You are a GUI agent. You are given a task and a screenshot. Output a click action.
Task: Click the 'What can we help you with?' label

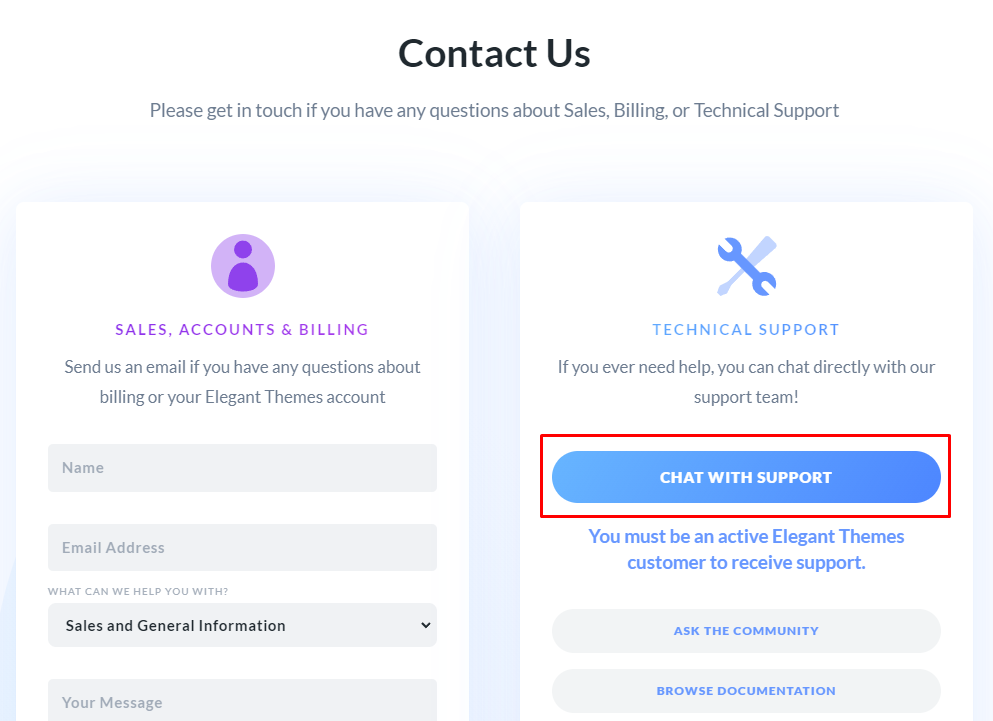tap(138, 591)
